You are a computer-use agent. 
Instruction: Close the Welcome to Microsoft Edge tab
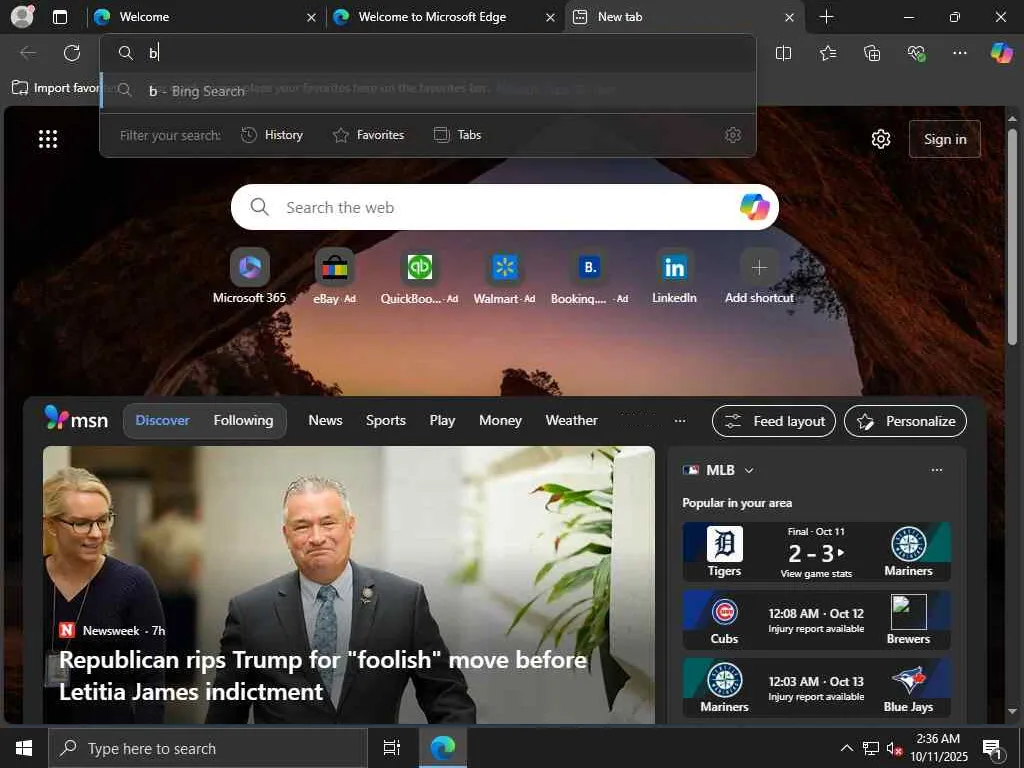pos(551,18)
